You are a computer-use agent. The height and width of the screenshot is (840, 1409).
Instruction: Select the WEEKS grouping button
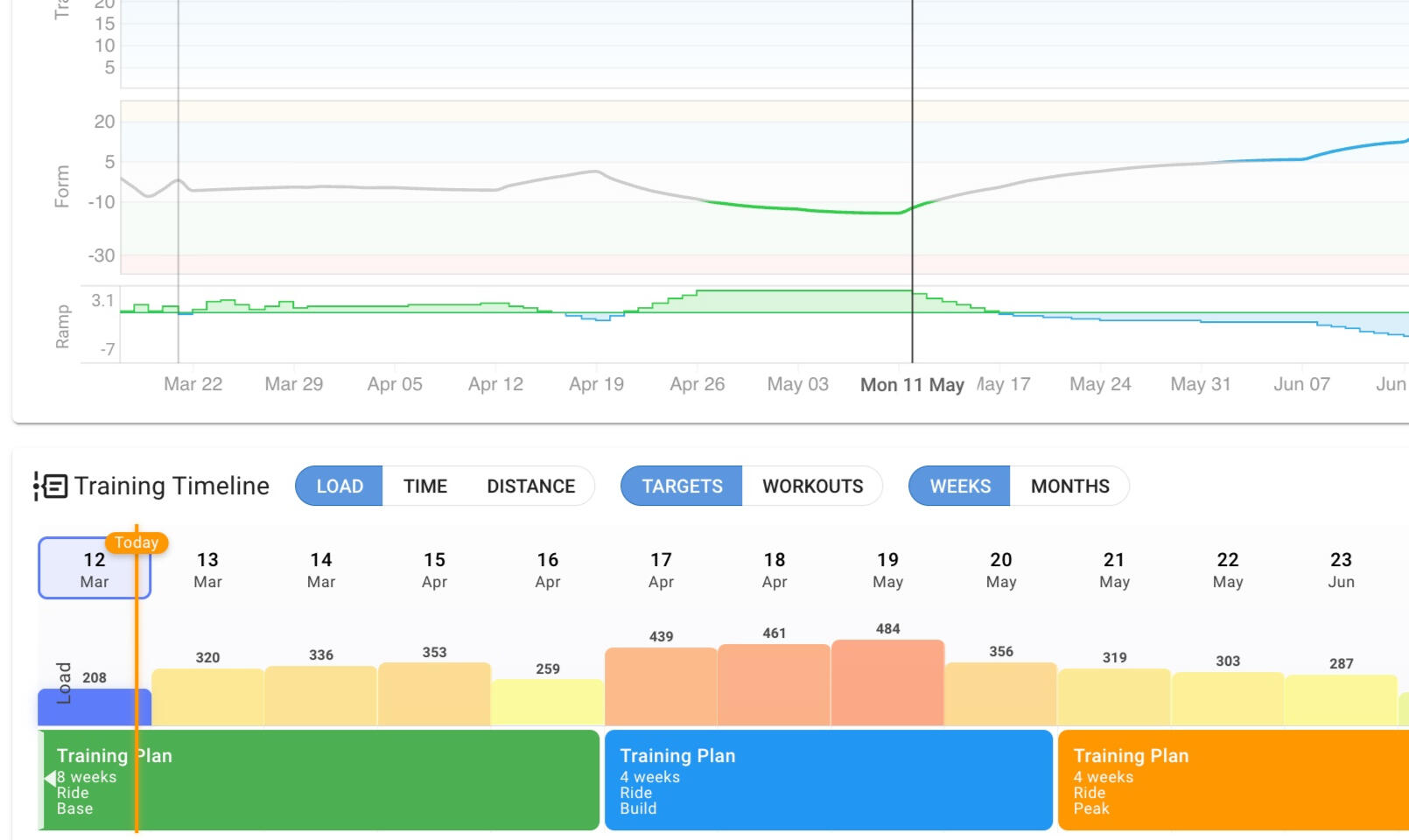tap(960, 486)
